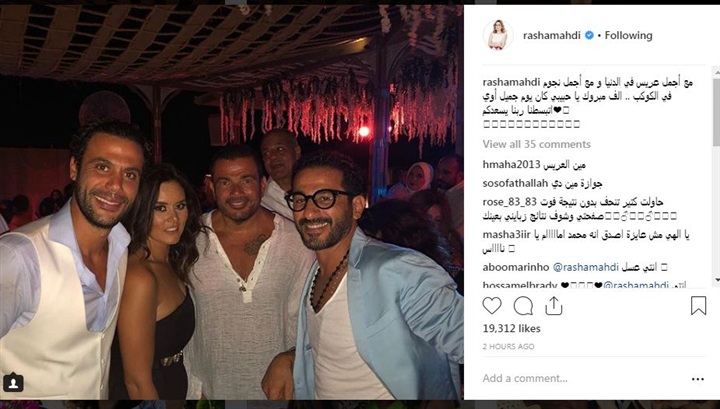
Task: Open hmaha2013 commenter profile
Action: pyautogui.click(x=511, y=164)
